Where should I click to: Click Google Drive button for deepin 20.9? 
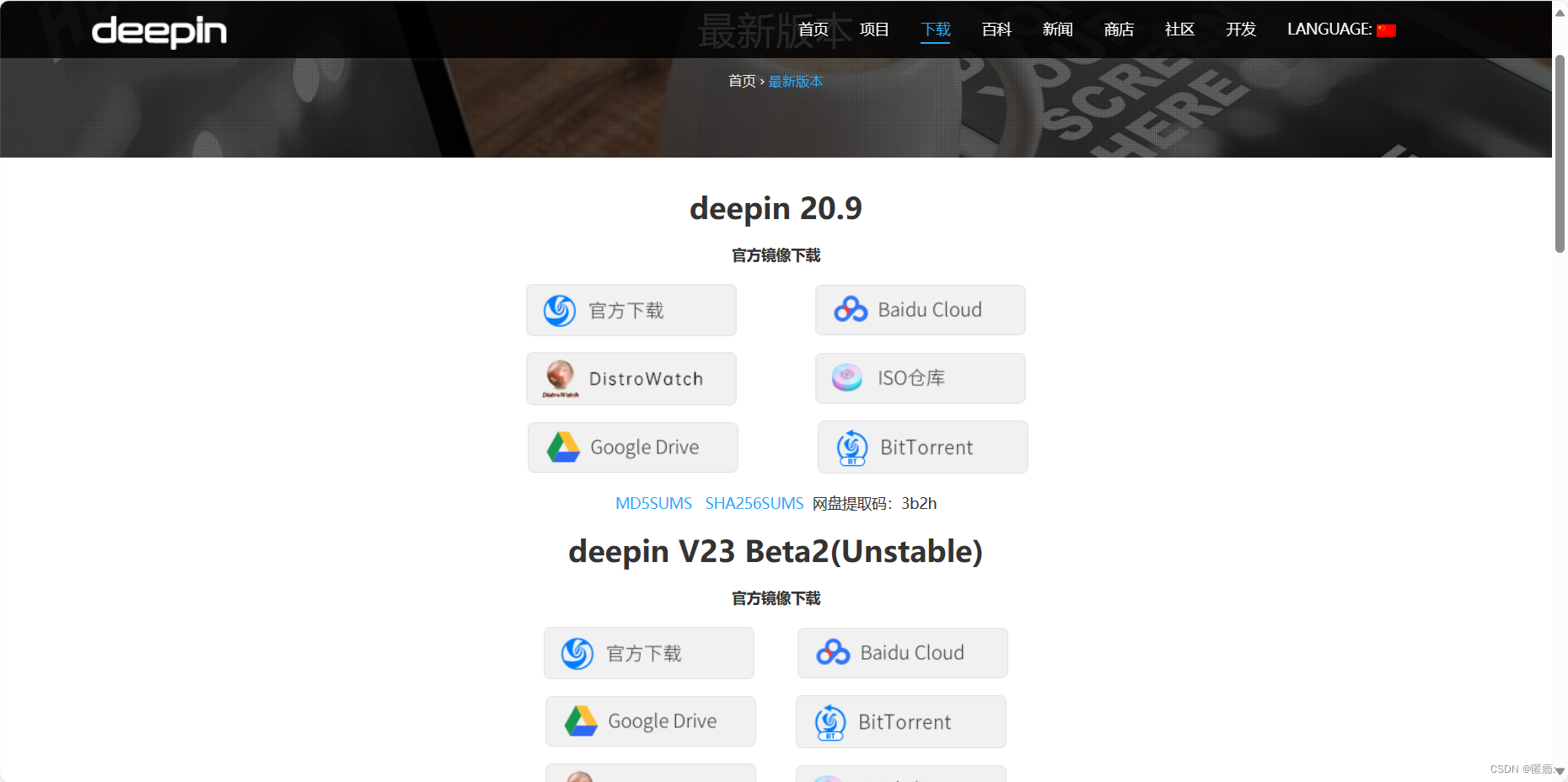(633, 447)
